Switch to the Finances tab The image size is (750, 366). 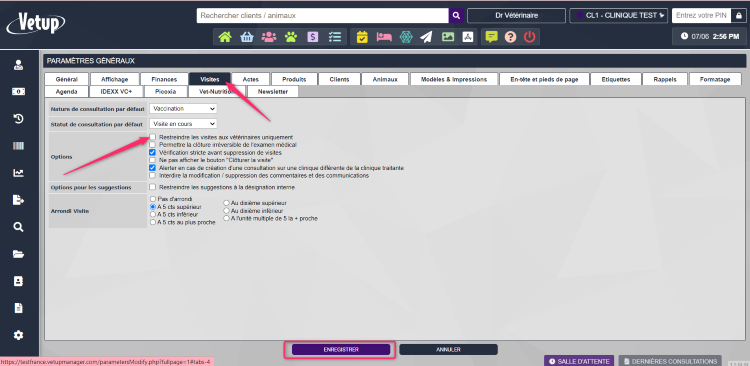pyautogui.click(x=164, y=79)
